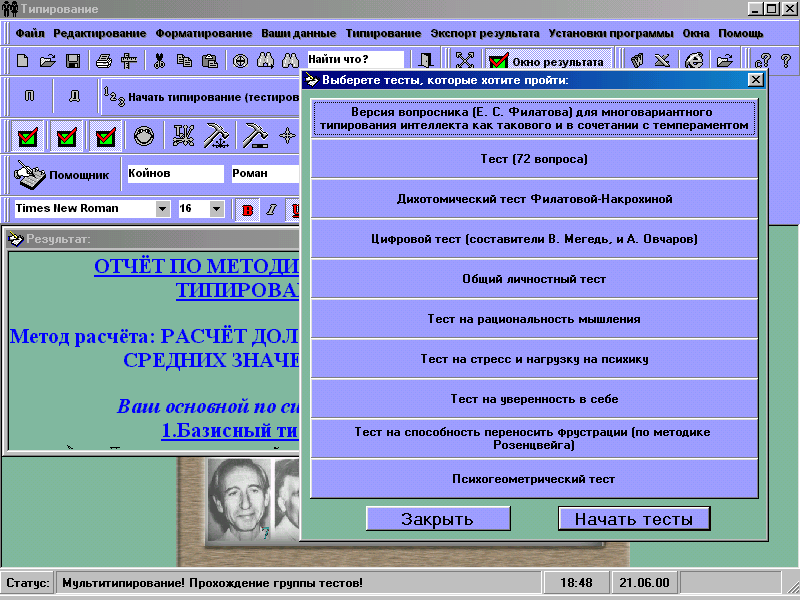
Task: Select the Rosenzweig frustration test
Action: pyautogui.click(x=534, y=438)
